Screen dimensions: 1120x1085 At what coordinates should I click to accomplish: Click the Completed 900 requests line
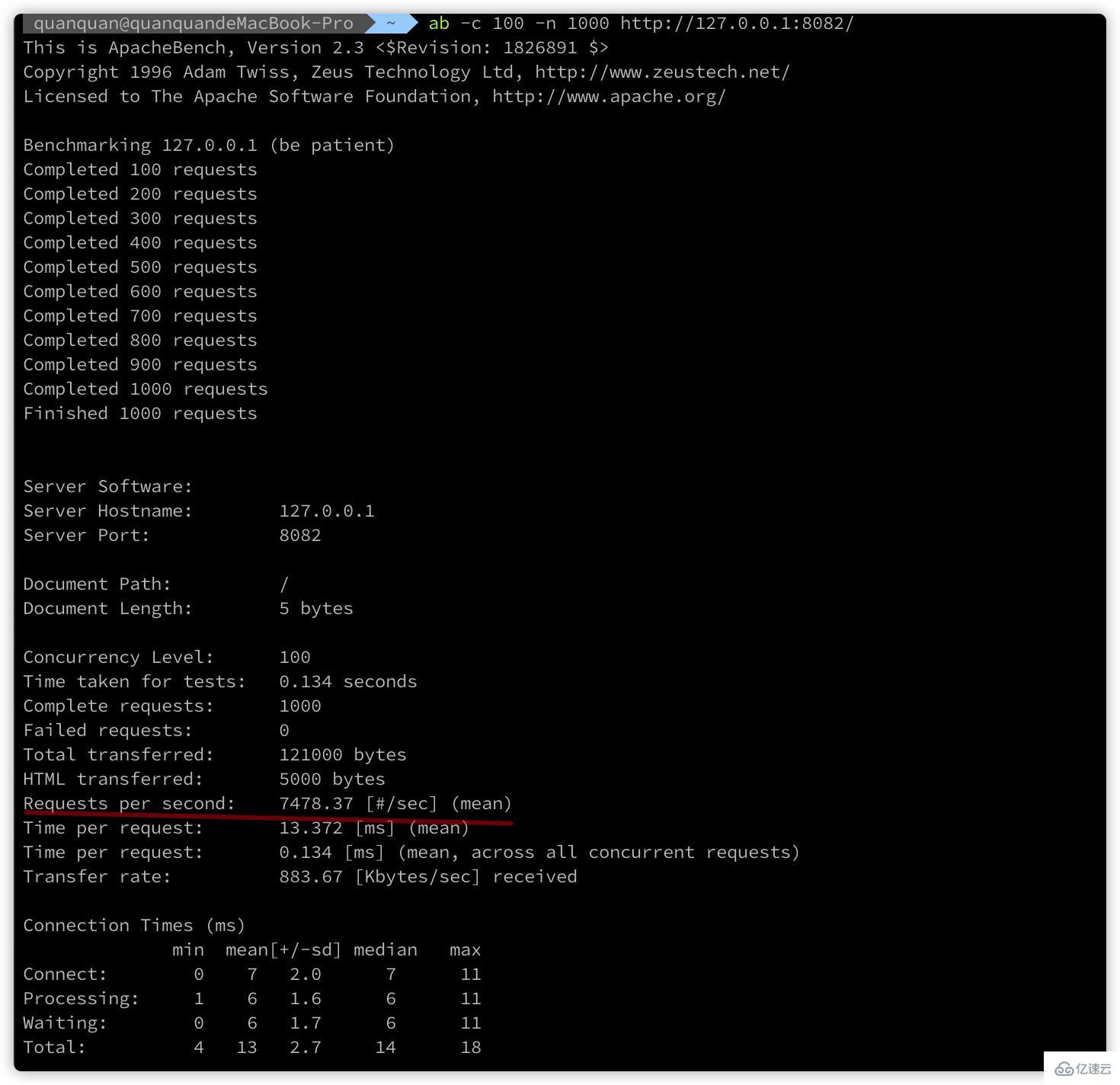click(140, 364)
